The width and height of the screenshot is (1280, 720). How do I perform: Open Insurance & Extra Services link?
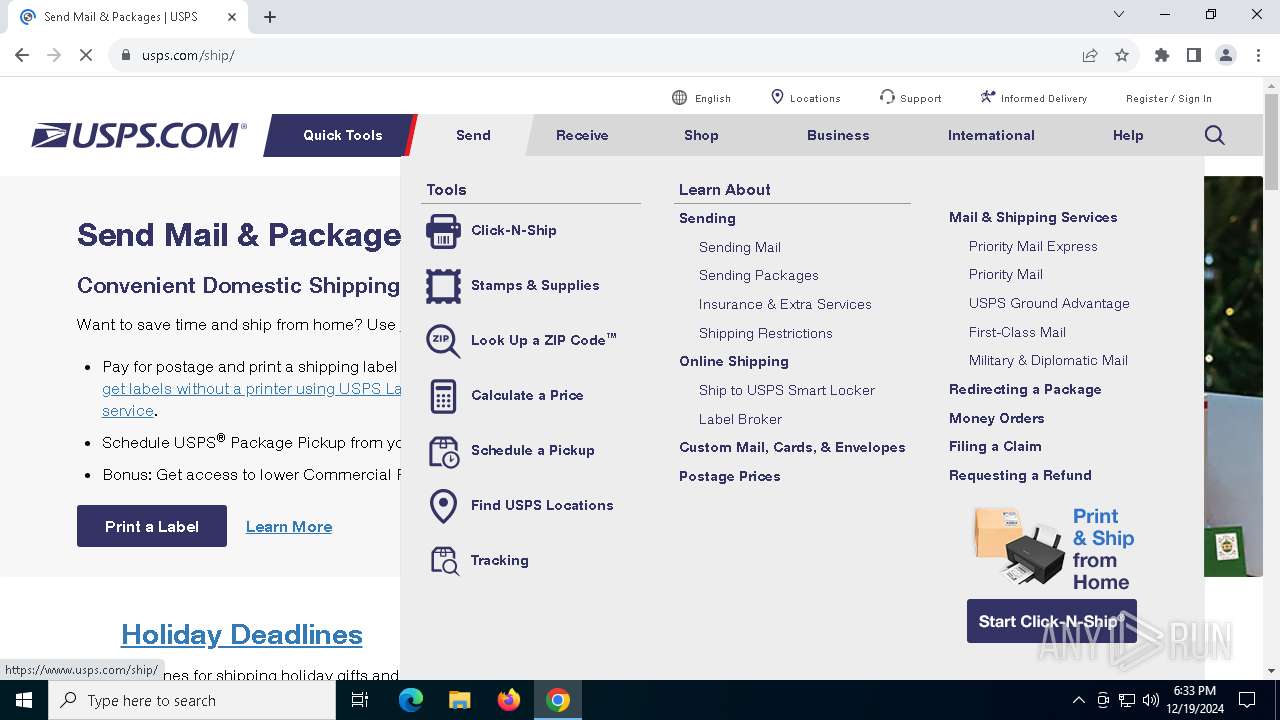point(785,304)
